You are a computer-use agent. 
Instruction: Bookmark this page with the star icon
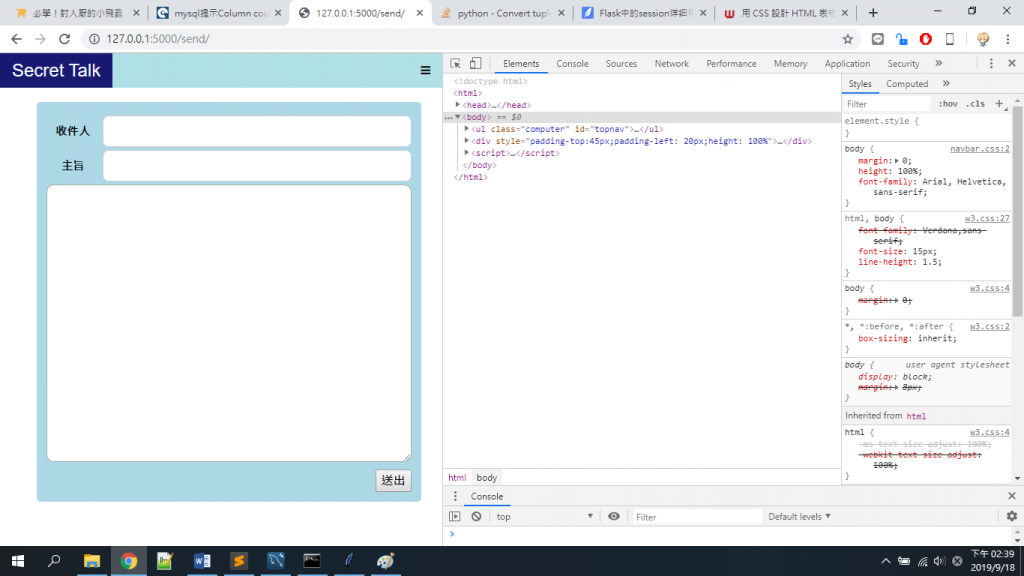click(848, 39)
